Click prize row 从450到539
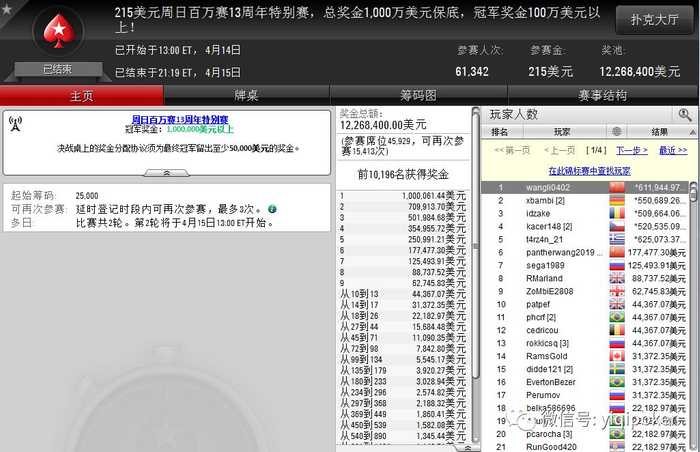700x452 pixels. [403, 425]
